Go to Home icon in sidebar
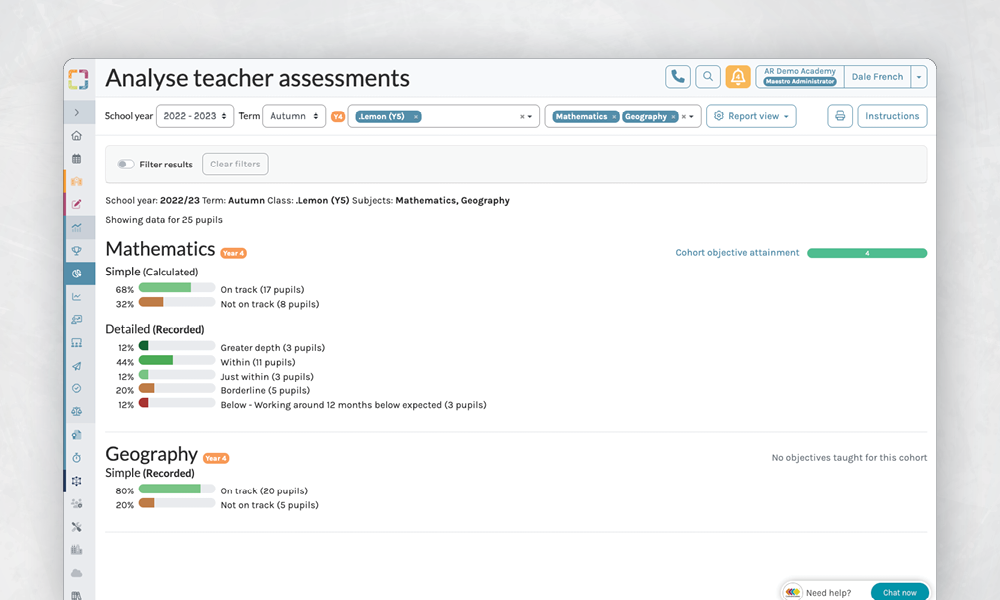This screenshot has width=1000, height=600. click(77, 135)
